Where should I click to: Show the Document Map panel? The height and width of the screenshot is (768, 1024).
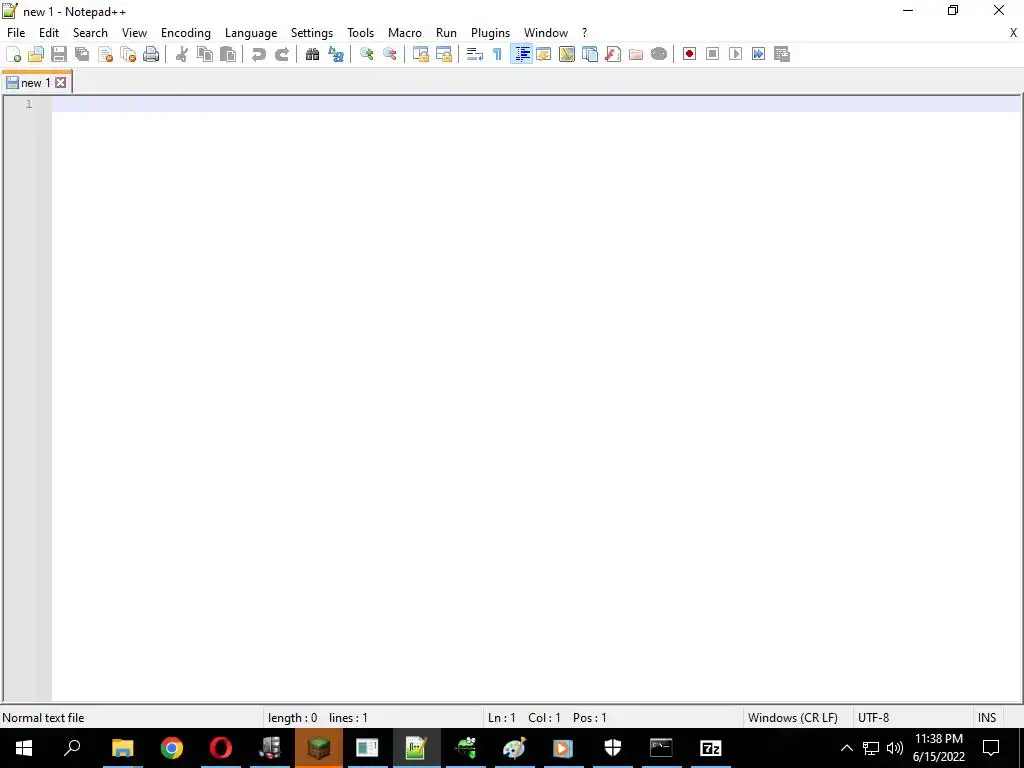567,54
